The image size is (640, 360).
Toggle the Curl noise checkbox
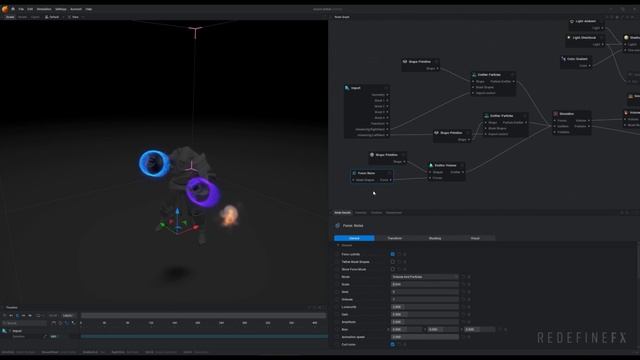[392, 344]
